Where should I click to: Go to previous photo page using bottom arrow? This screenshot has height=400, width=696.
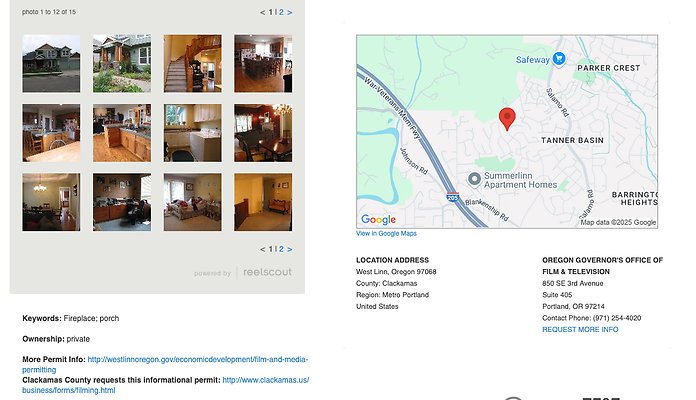pos(262,250)
